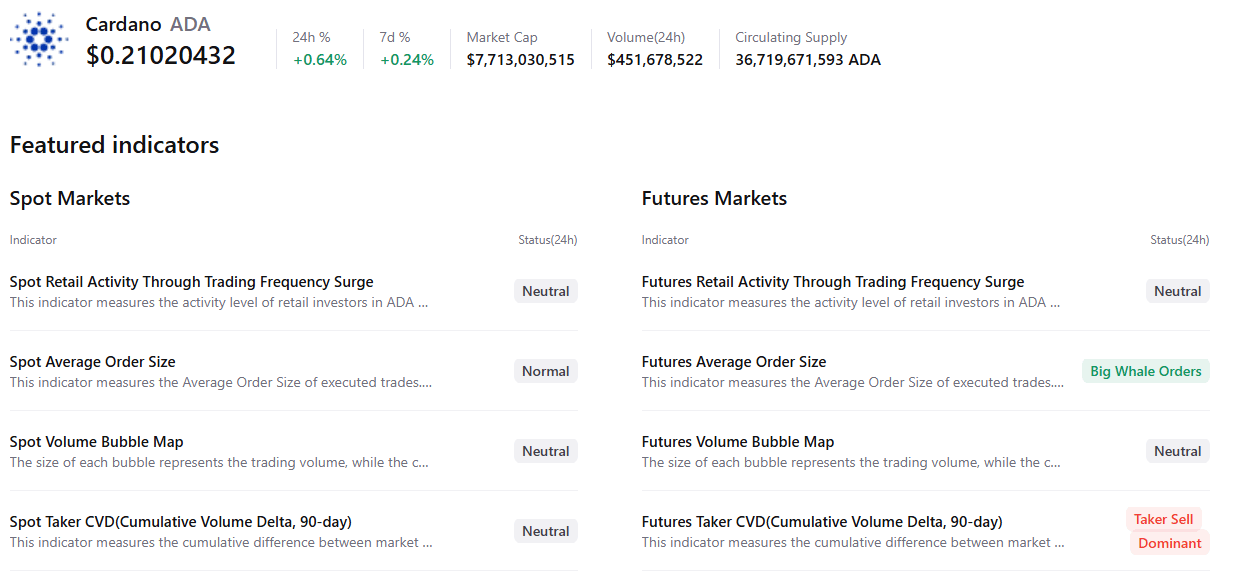Click Neutral badge for Spot Taker CVD
The image size is (1235, 588).
point(546,531)
